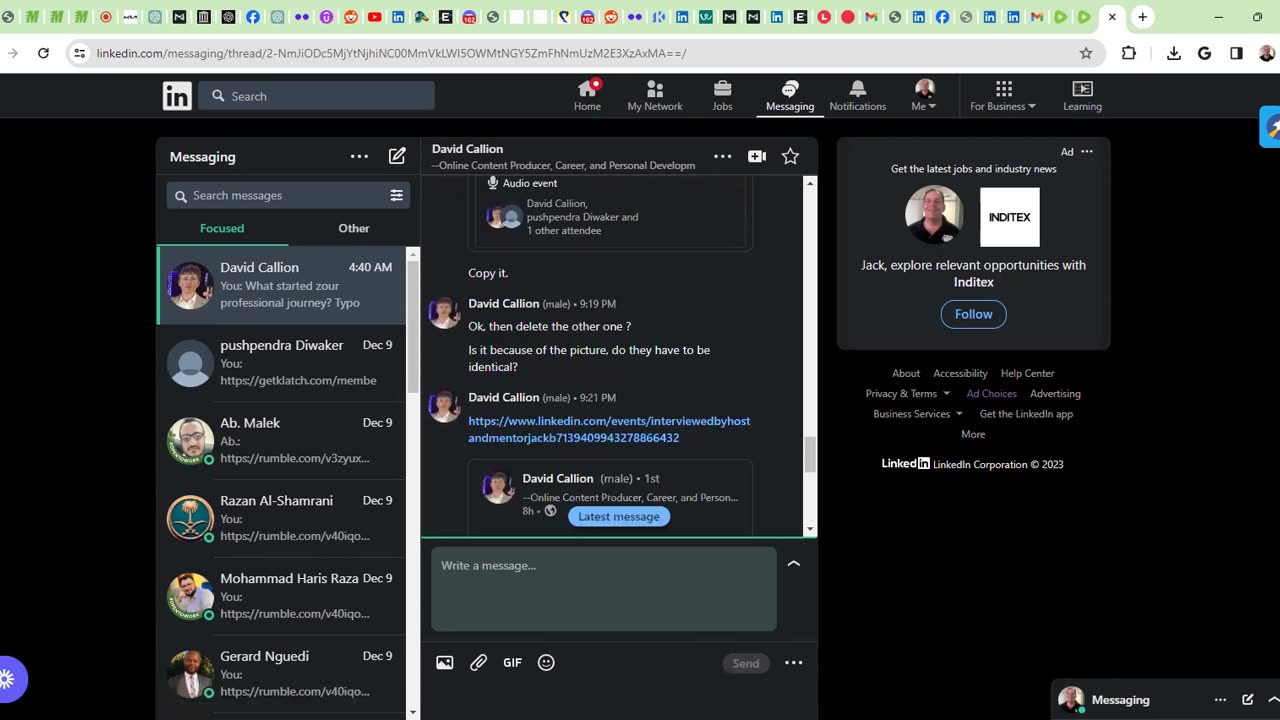Star the David Callion conversation
Image resolution: width=1280 pixels, height=720 pixels.
tap(790, 156)
